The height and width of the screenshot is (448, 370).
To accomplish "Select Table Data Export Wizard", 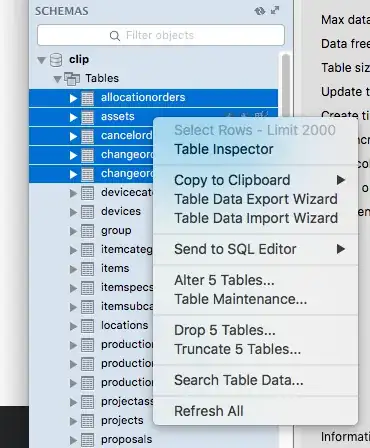I will click(x=256, y=199).
